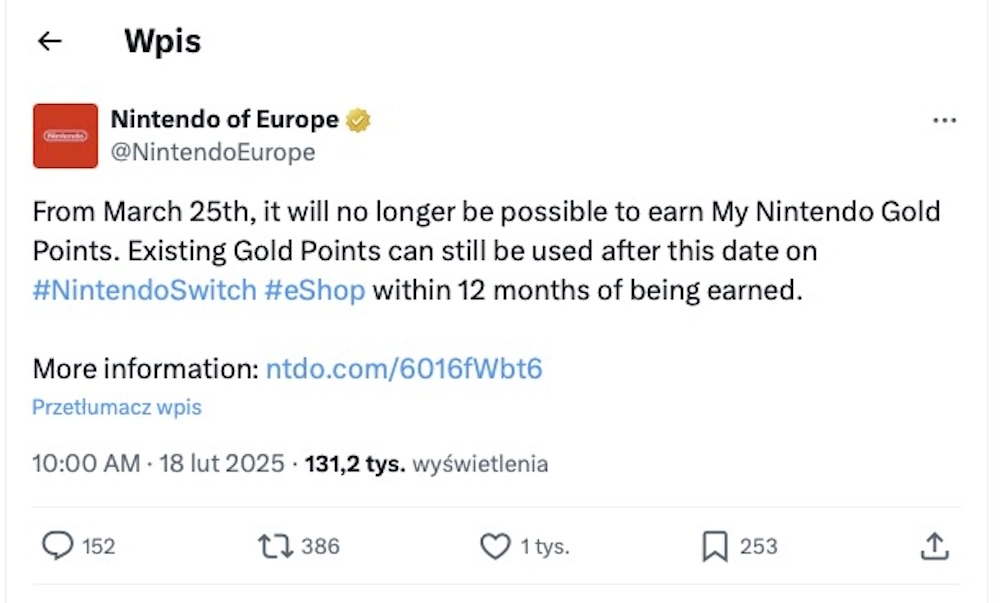Open the 10:00 AM · 18 lut 2025 timestamp
This screenshot has width=1000, height=603.
pyautogui.click(x=158, y=463)
